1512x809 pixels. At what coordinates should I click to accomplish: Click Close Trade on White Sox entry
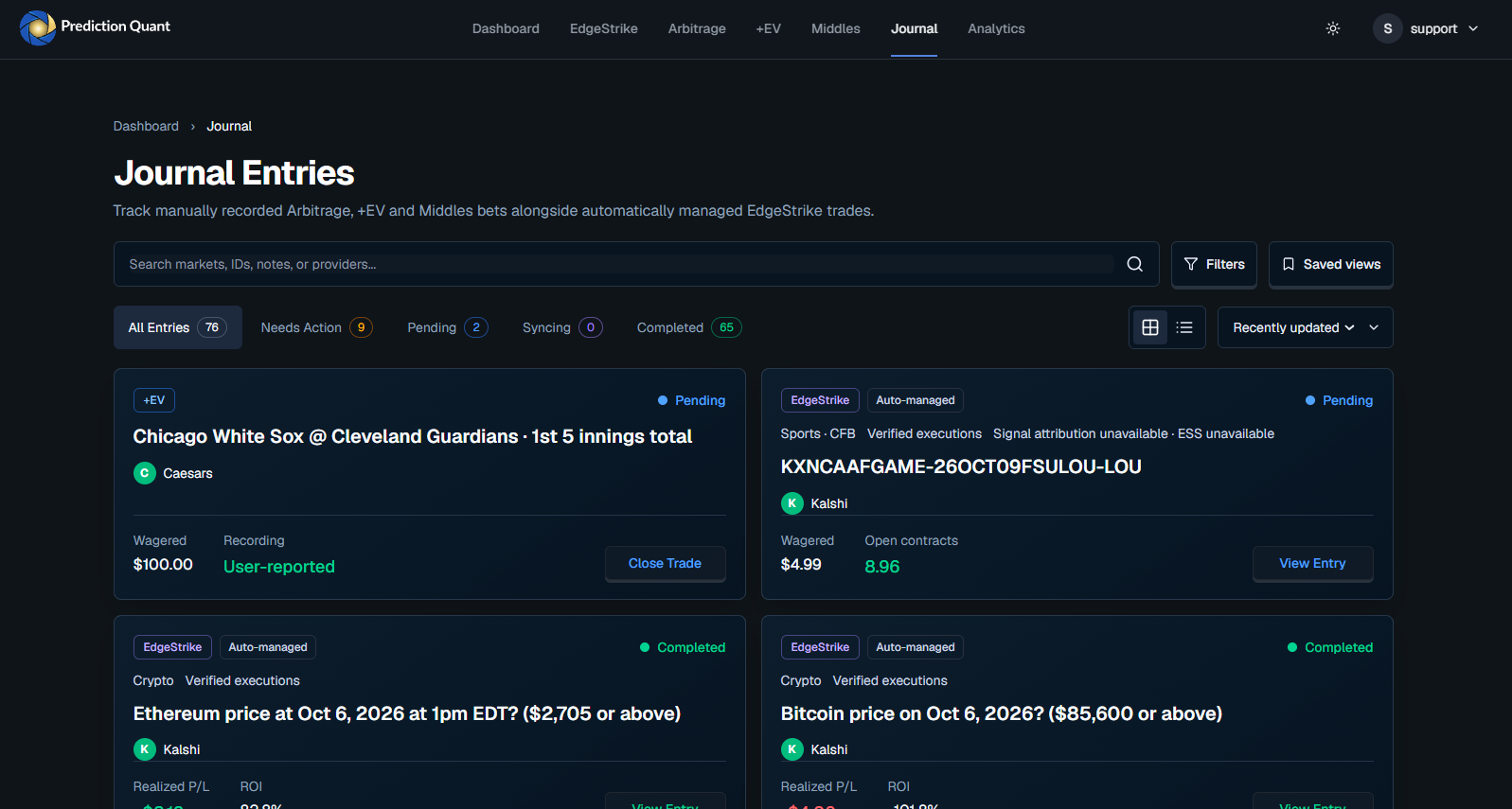point(665,563)
